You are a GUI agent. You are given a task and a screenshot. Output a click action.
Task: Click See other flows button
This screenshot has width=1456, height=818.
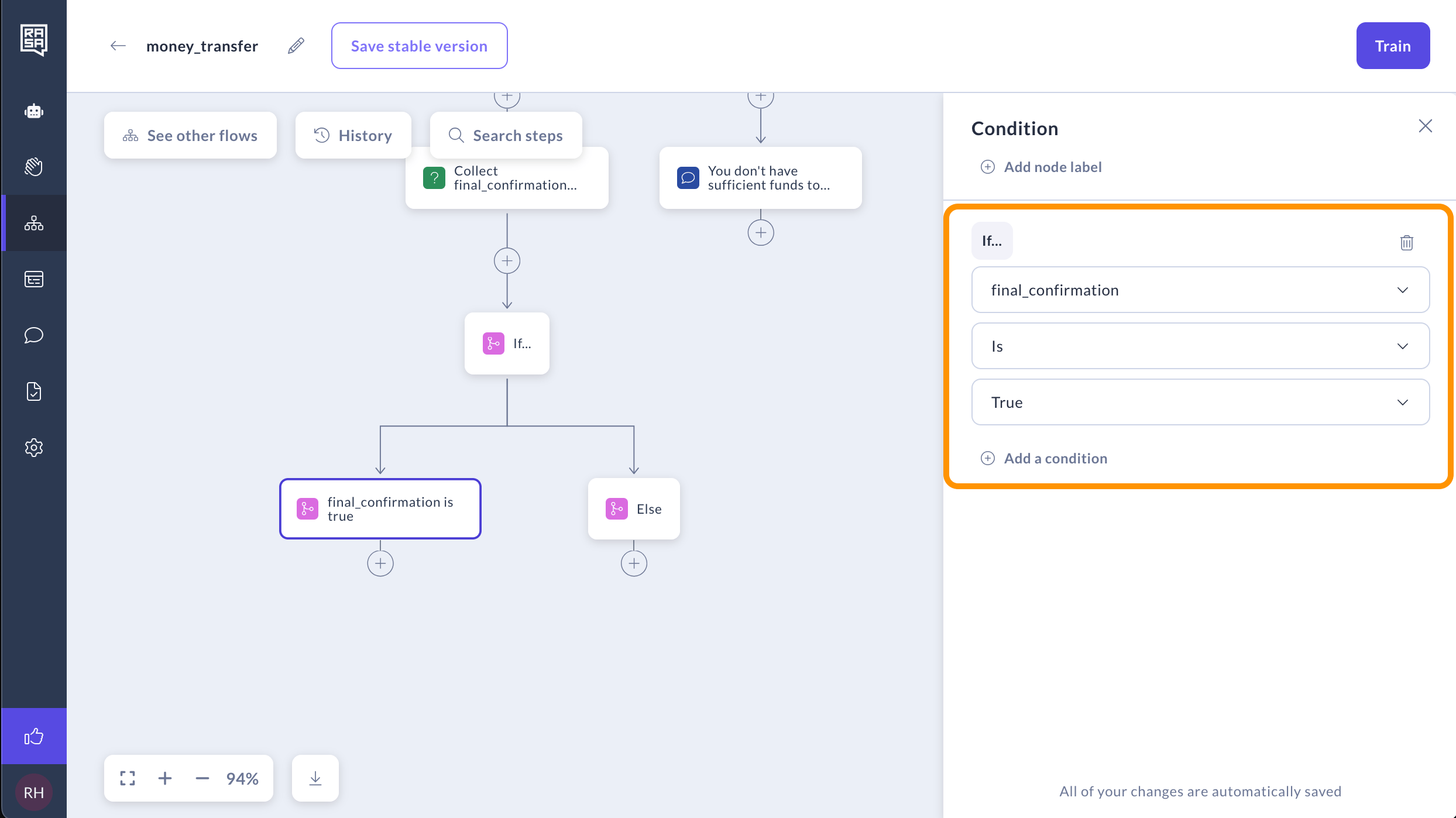(190, 136)
